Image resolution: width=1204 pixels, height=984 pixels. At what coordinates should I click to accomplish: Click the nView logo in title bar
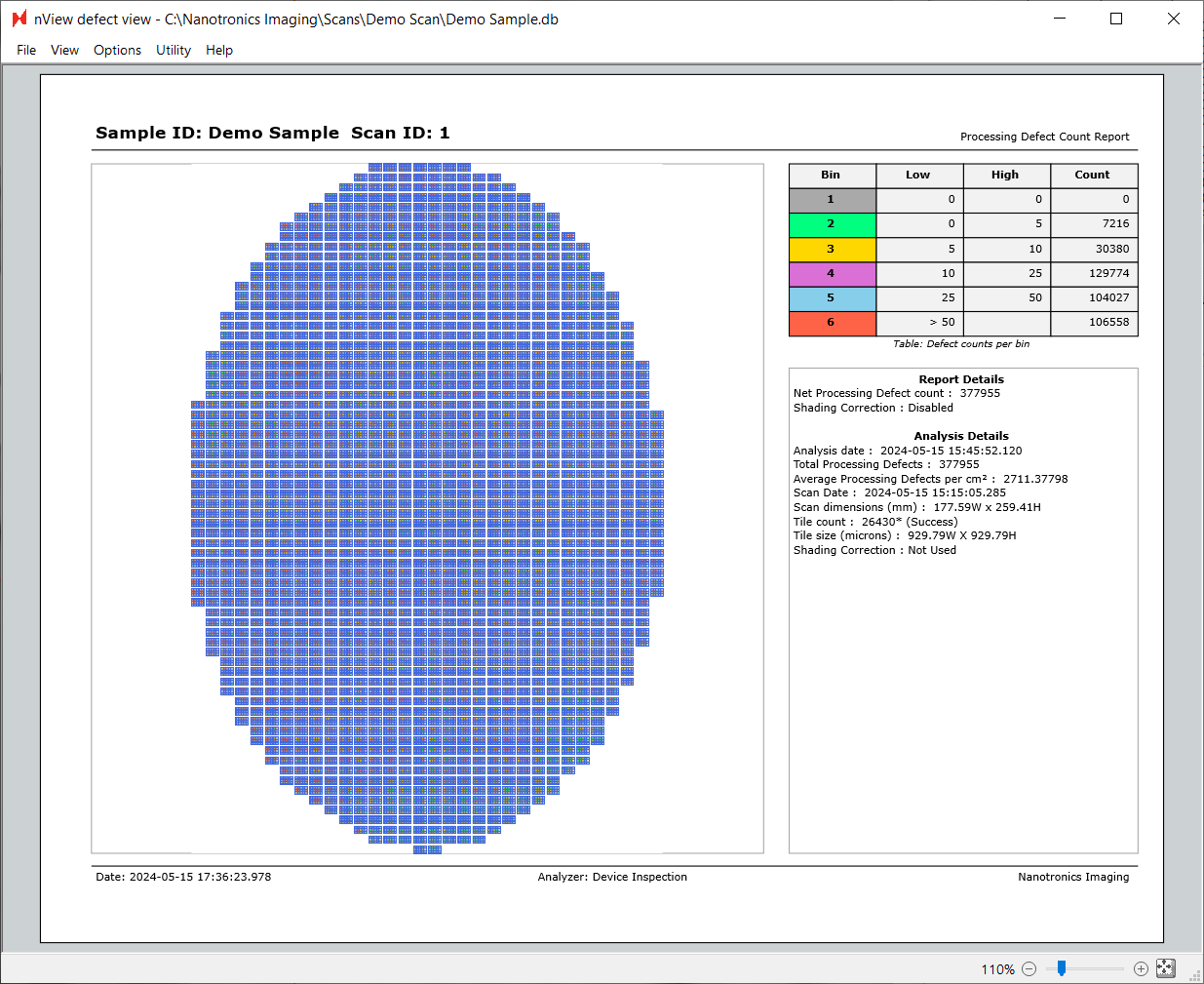[x=19, y=20]
